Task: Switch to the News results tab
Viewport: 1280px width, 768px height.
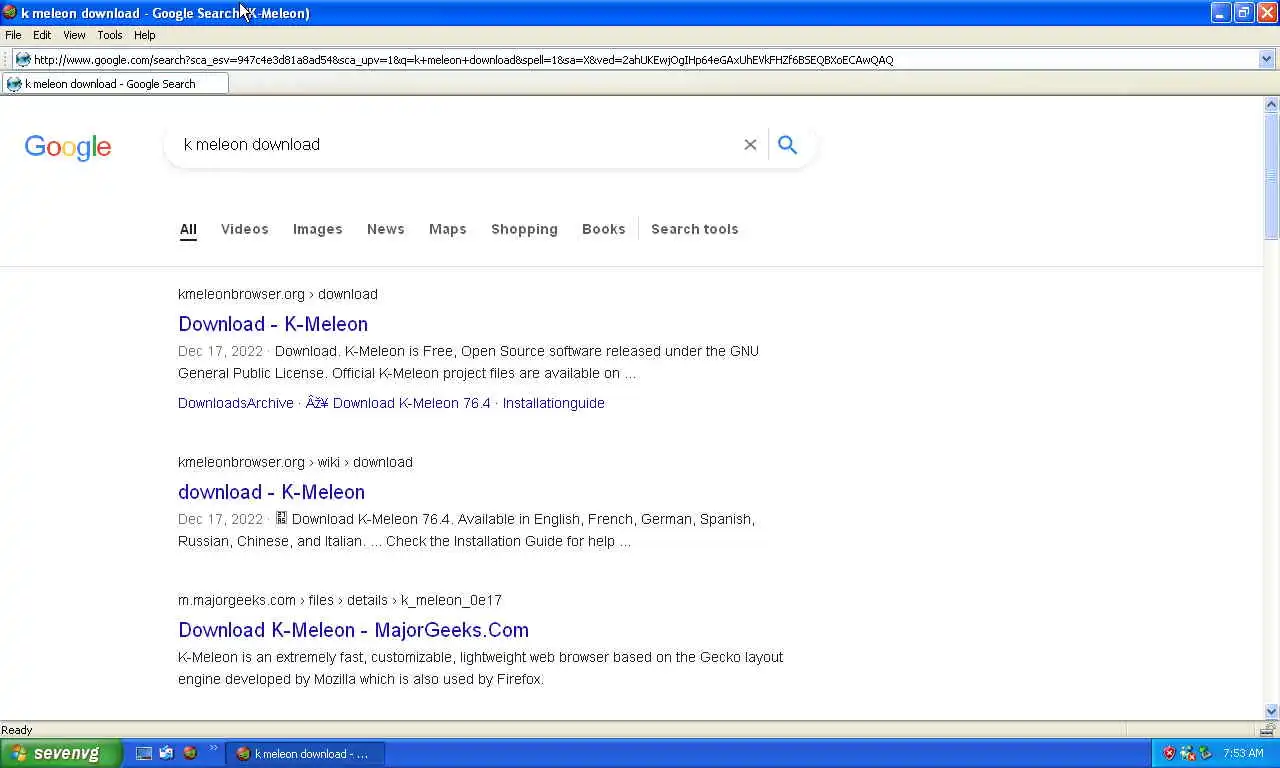Action: (x=386, y=229)
